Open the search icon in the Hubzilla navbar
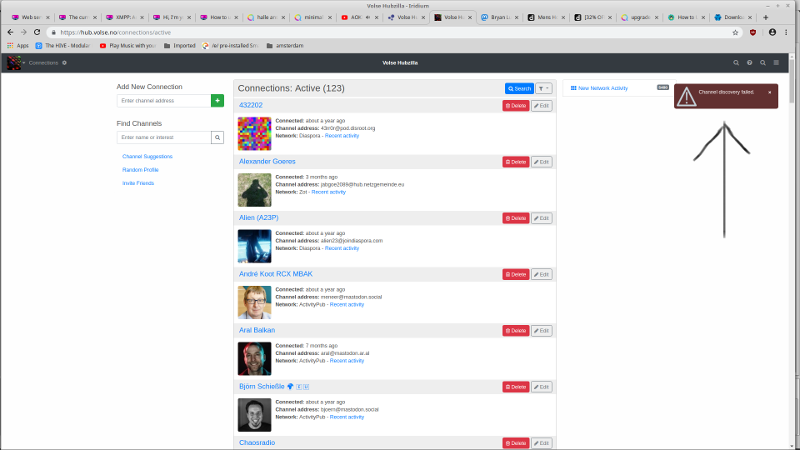This screenshot has height=450, width=800. [737, 63]
